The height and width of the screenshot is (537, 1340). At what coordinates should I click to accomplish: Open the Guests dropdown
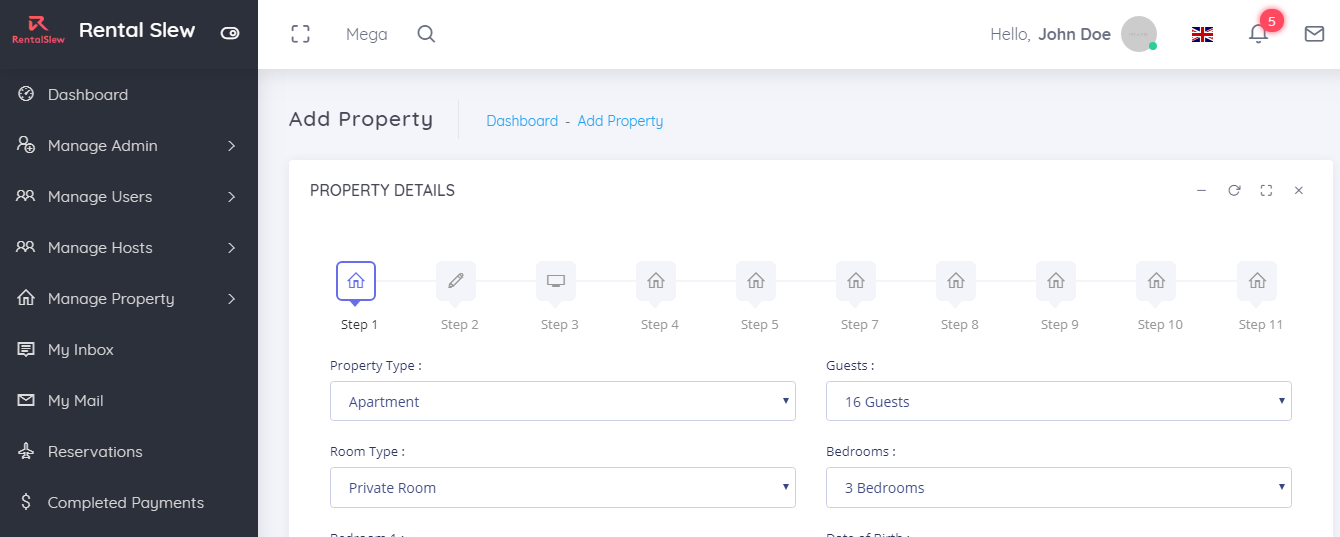(x=1058, y=401)
